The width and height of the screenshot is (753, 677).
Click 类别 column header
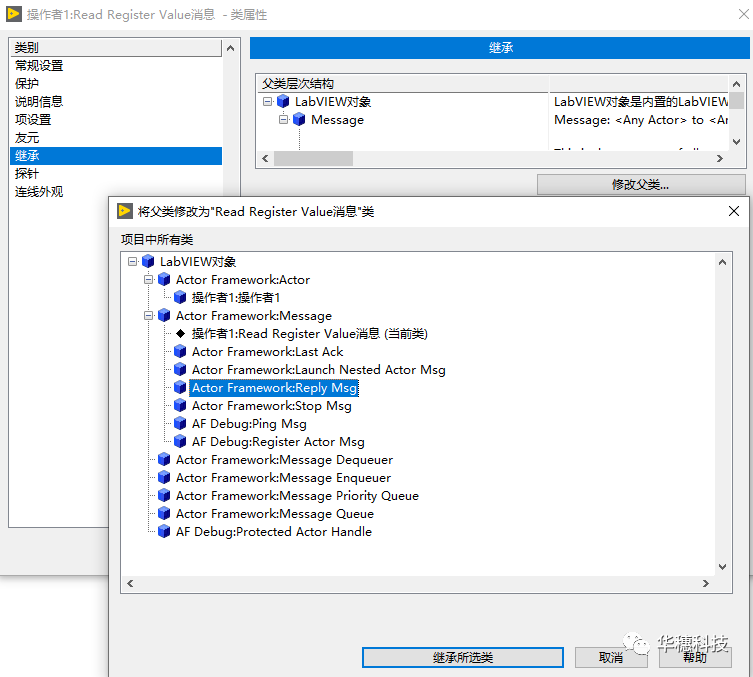pos(116,48)
